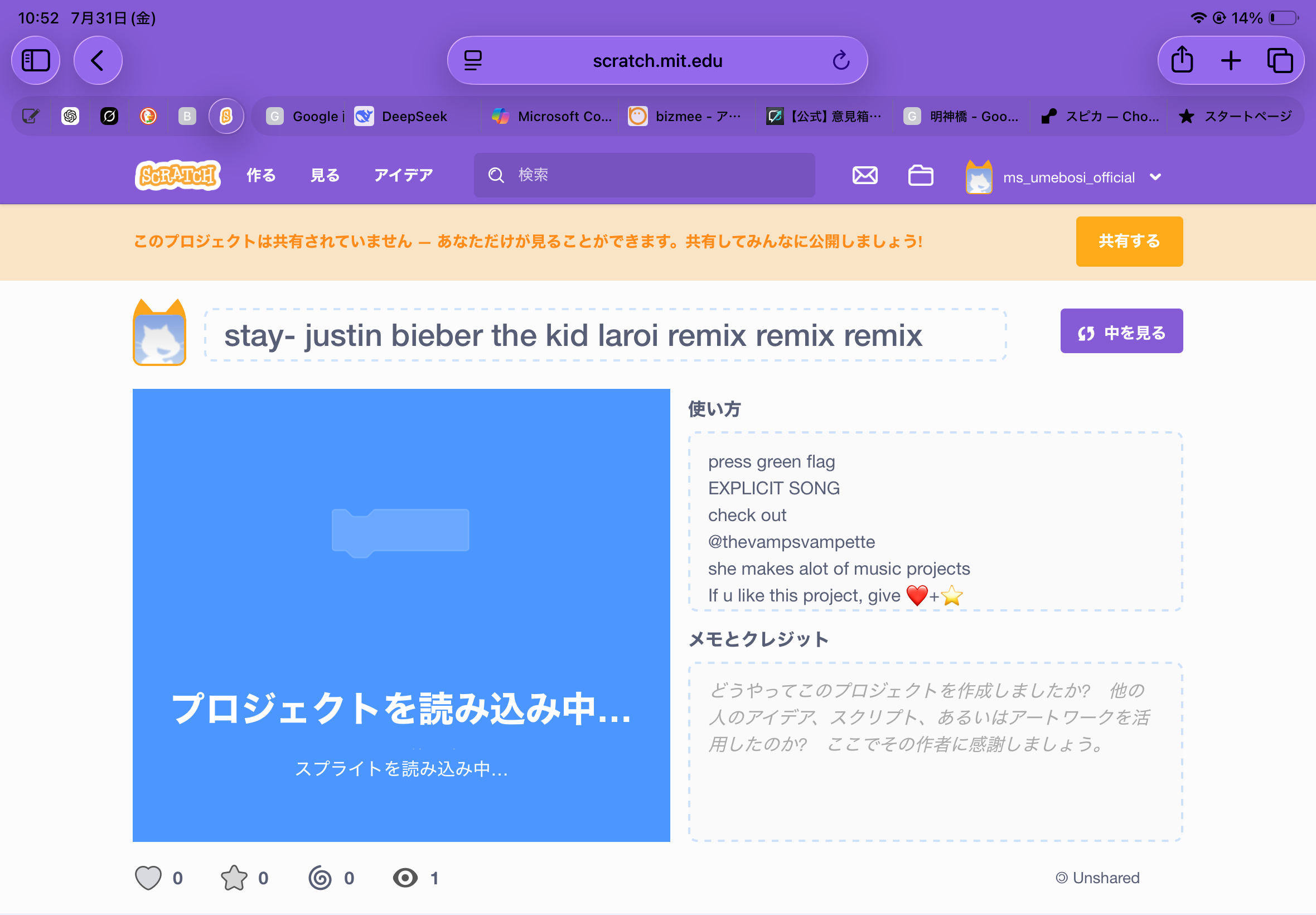1316x915 pixels.
Task: Switch to the 【公式】意見箱 tab
Action: [824, 117]
